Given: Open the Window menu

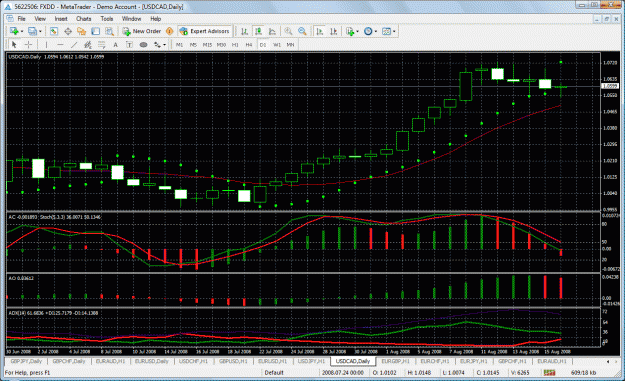Looking at the screenshot, I should click(x=132, y=19).
